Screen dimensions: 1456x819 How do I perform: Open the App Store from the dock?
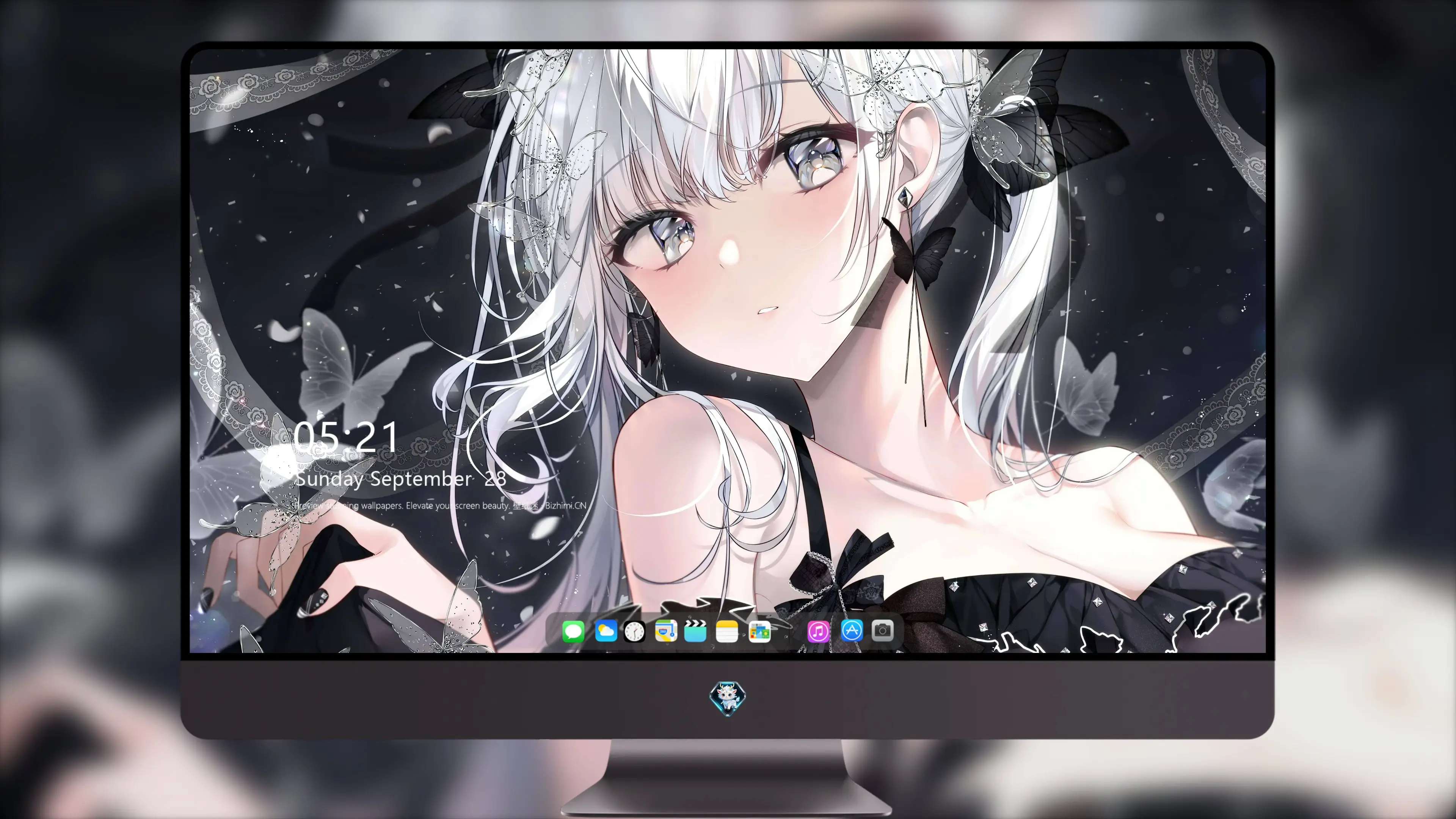[852, 630]
